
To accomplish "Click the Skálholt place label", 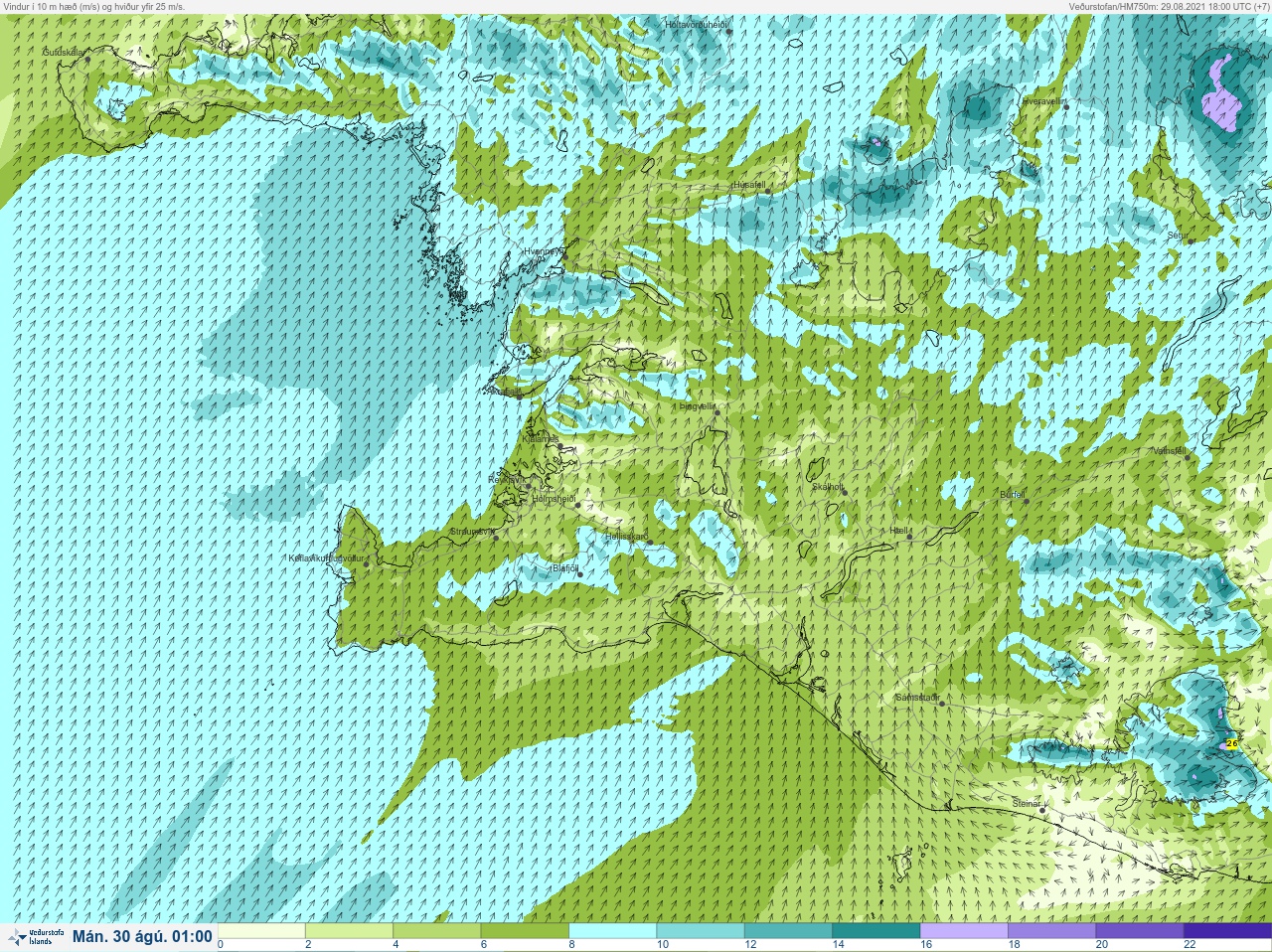I will tap(828, 487).
